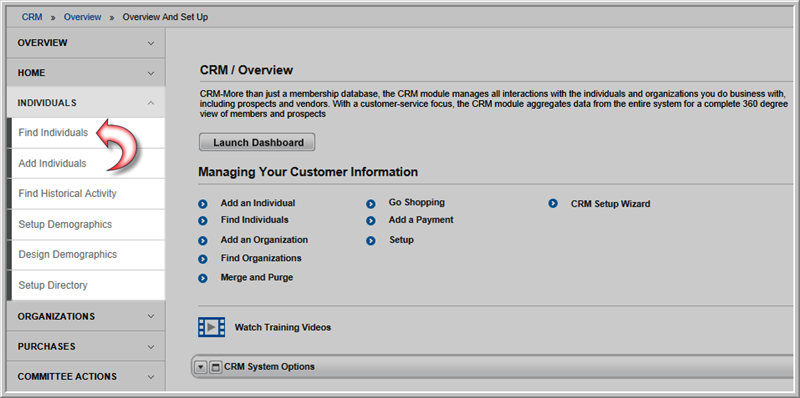Expand the ORGANIZATIONS section chevron

[x=151, y=316]
